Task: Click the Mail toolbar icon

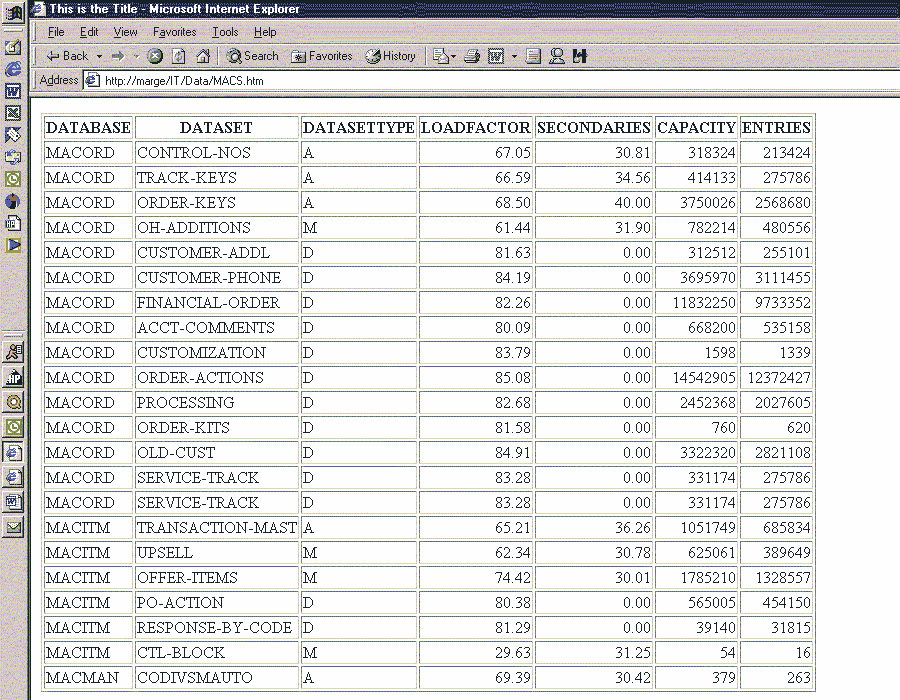Action: click(x=440, y=56)
